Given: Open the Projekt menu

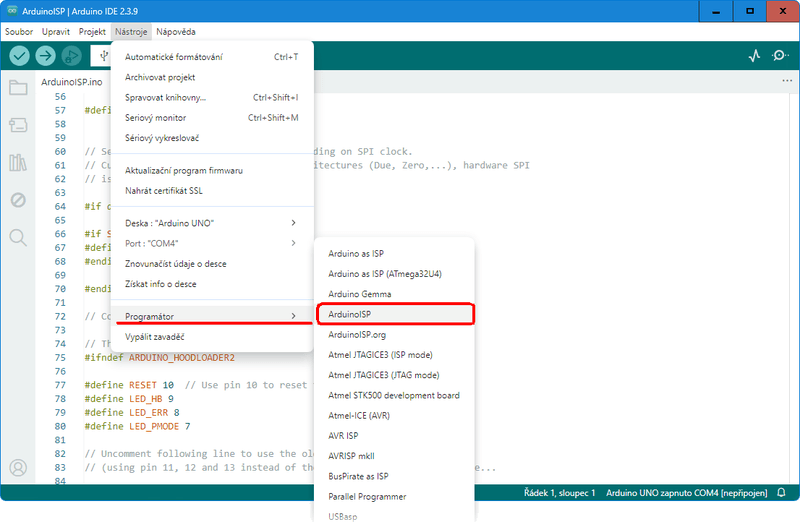Looking at the screenshot, I should [x=92, y=32].
